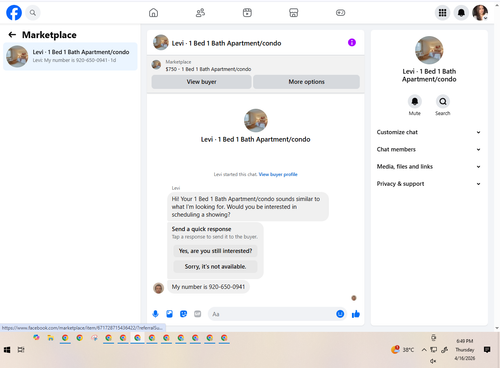This screenshot has width=500, height=368.
Task: Choose a GIF icon
Action: coord(198,314)
